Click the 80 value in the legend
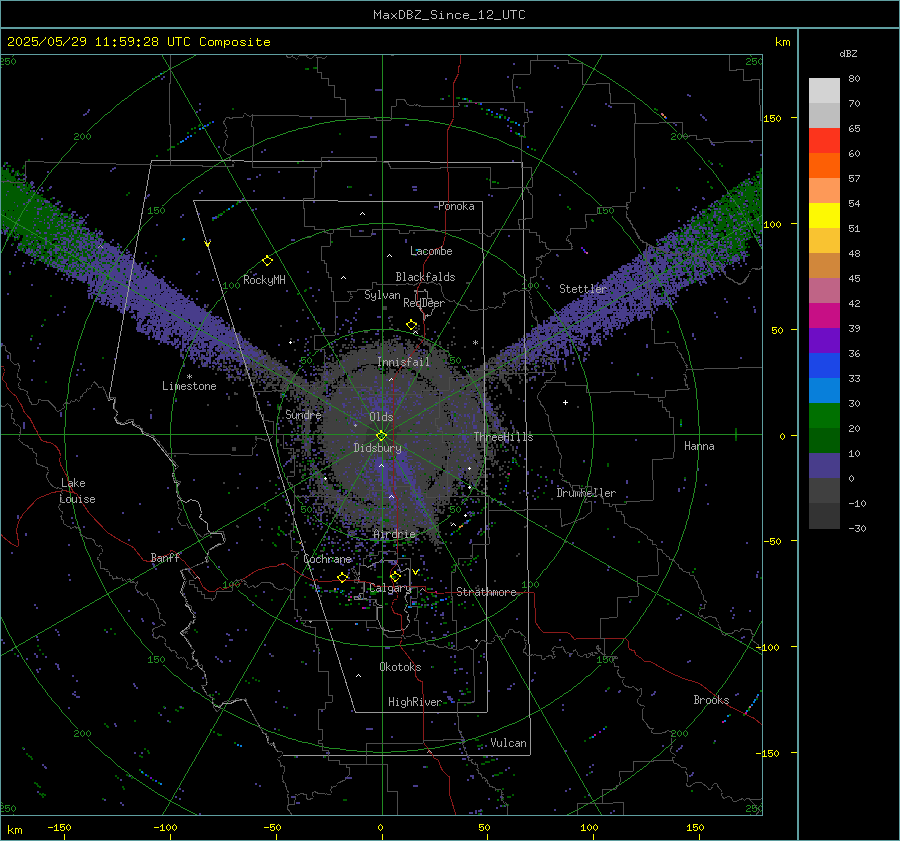Image resolution: width=900 pixels, height=841 pixels. [854, 79]
